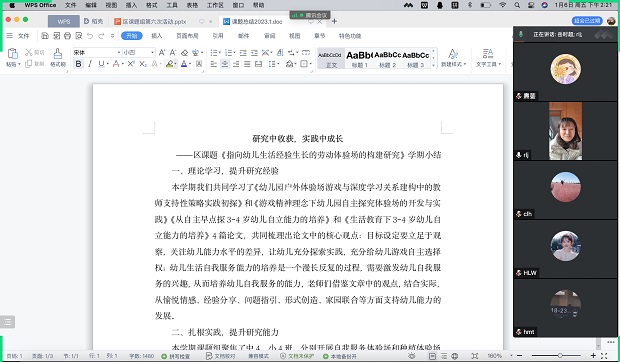
Task: Click the Save icon in quick access toolbar
Action: point(45,36)
